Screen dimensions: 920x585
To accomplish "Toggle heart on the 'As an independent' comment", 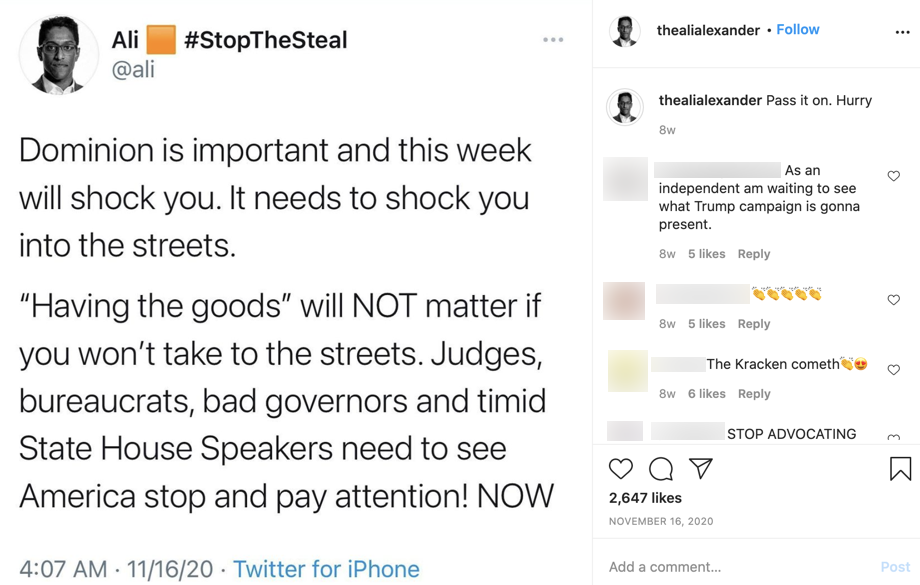I will click(x=893, y=176).
